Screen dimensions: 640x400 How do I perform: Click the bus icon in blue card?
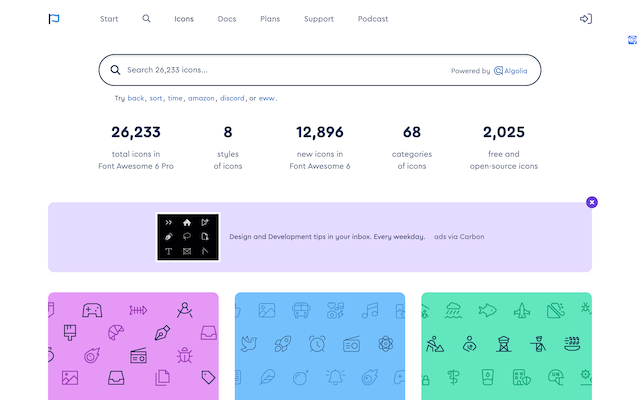pyautogui.click(x=301, y=311)
